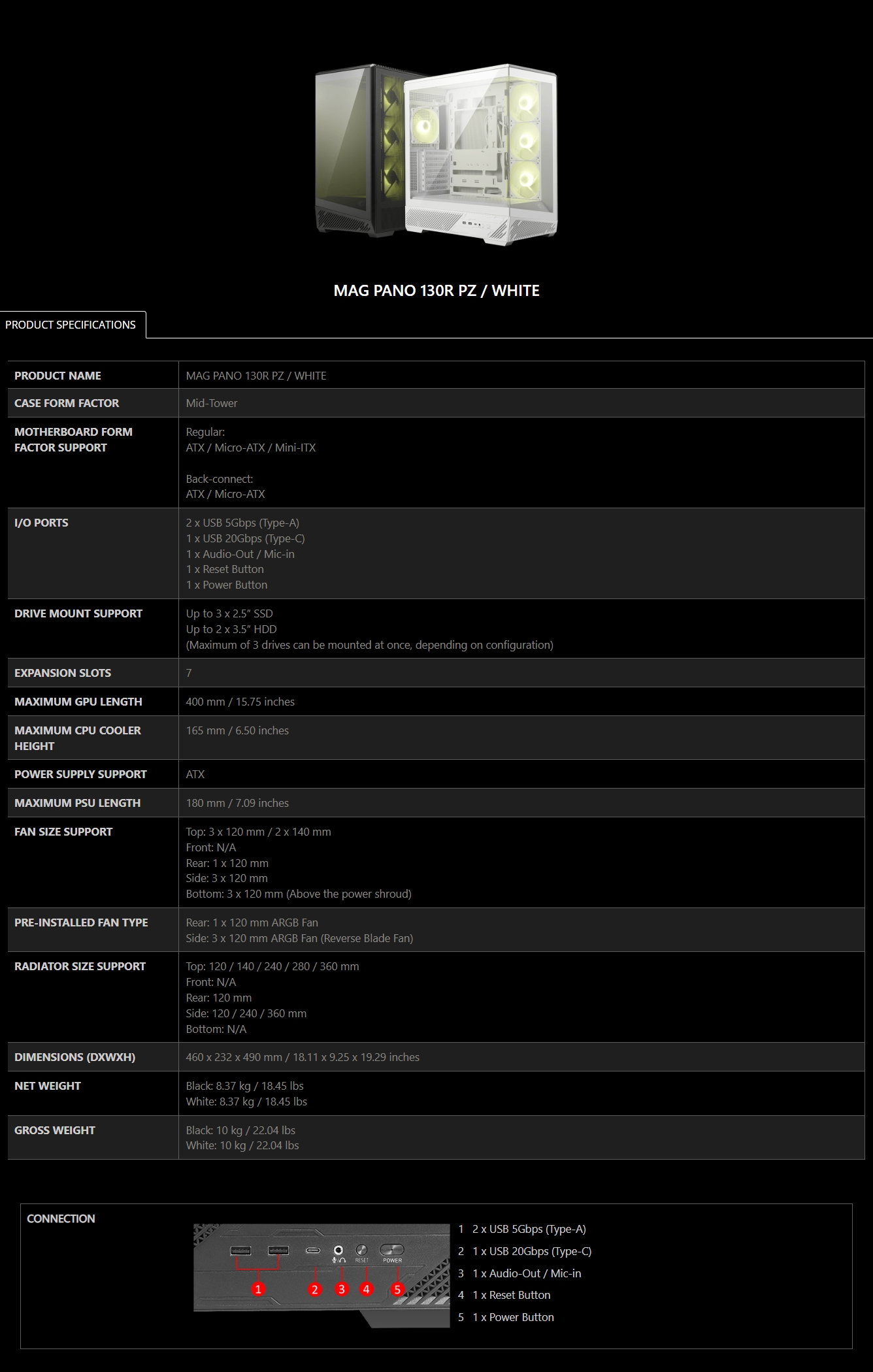Select 'Rear: 1 x 120 mm ARGB Fan' line
873x1372 pixels.
[252, 923]
